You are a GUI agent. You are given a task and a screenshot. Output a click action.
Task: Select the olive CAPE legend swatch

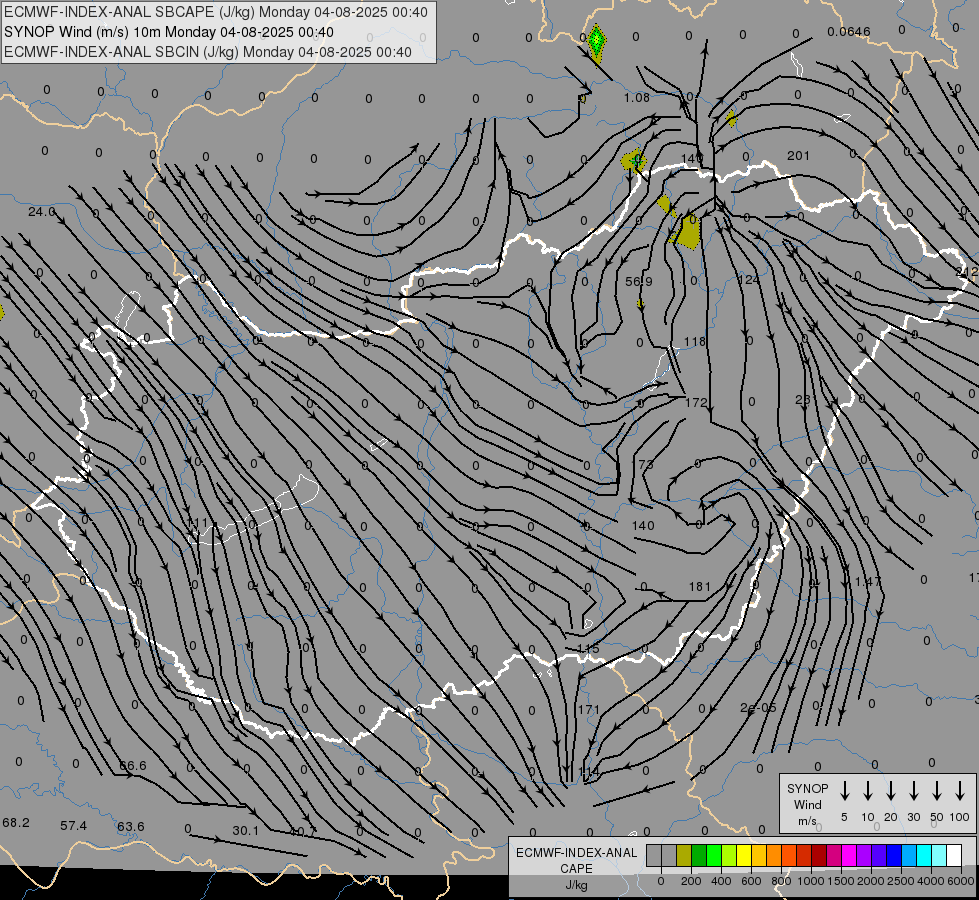[684, 855]
